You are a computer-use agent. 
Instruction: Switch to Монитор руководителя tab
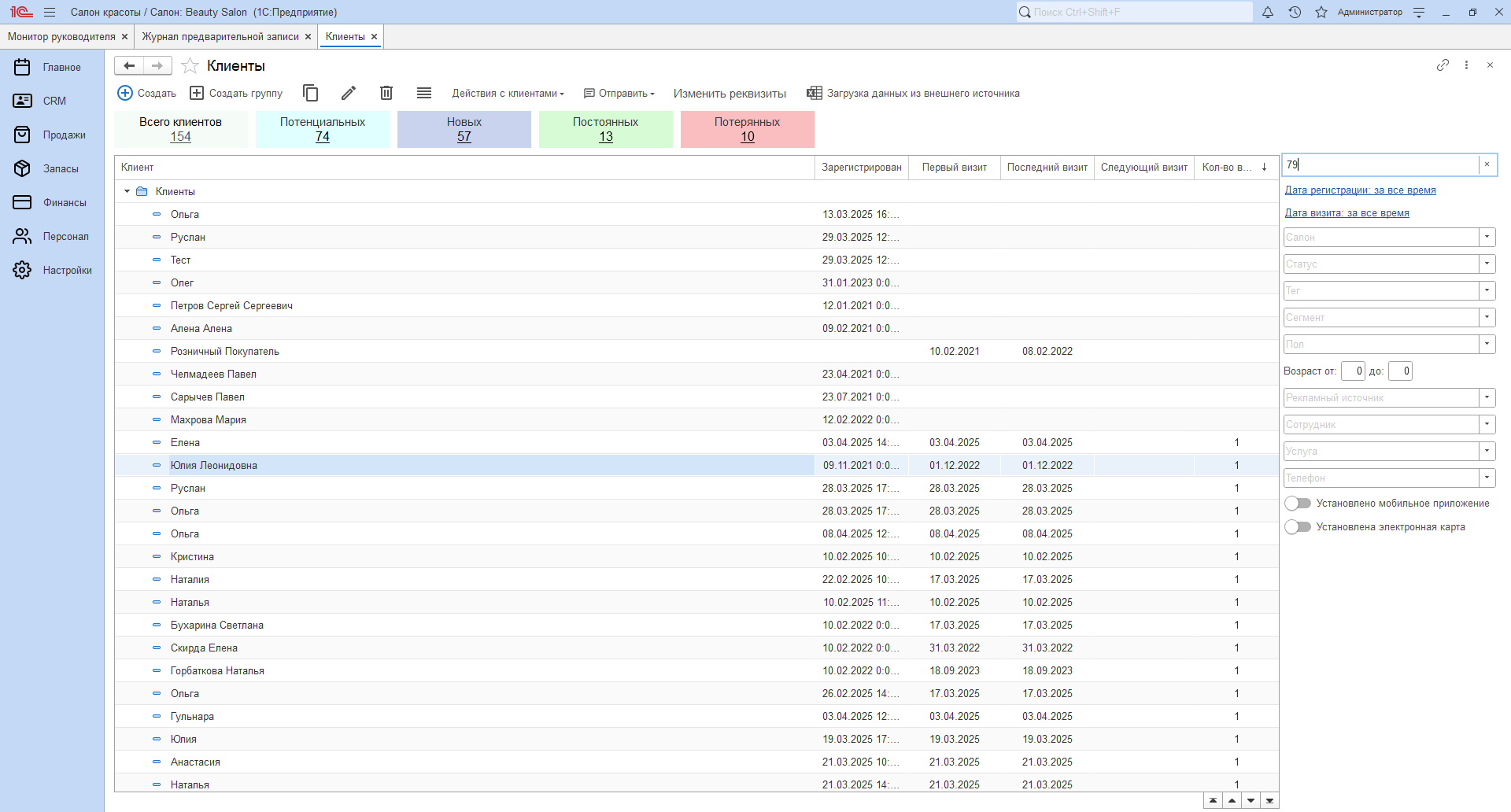(61, 37)
